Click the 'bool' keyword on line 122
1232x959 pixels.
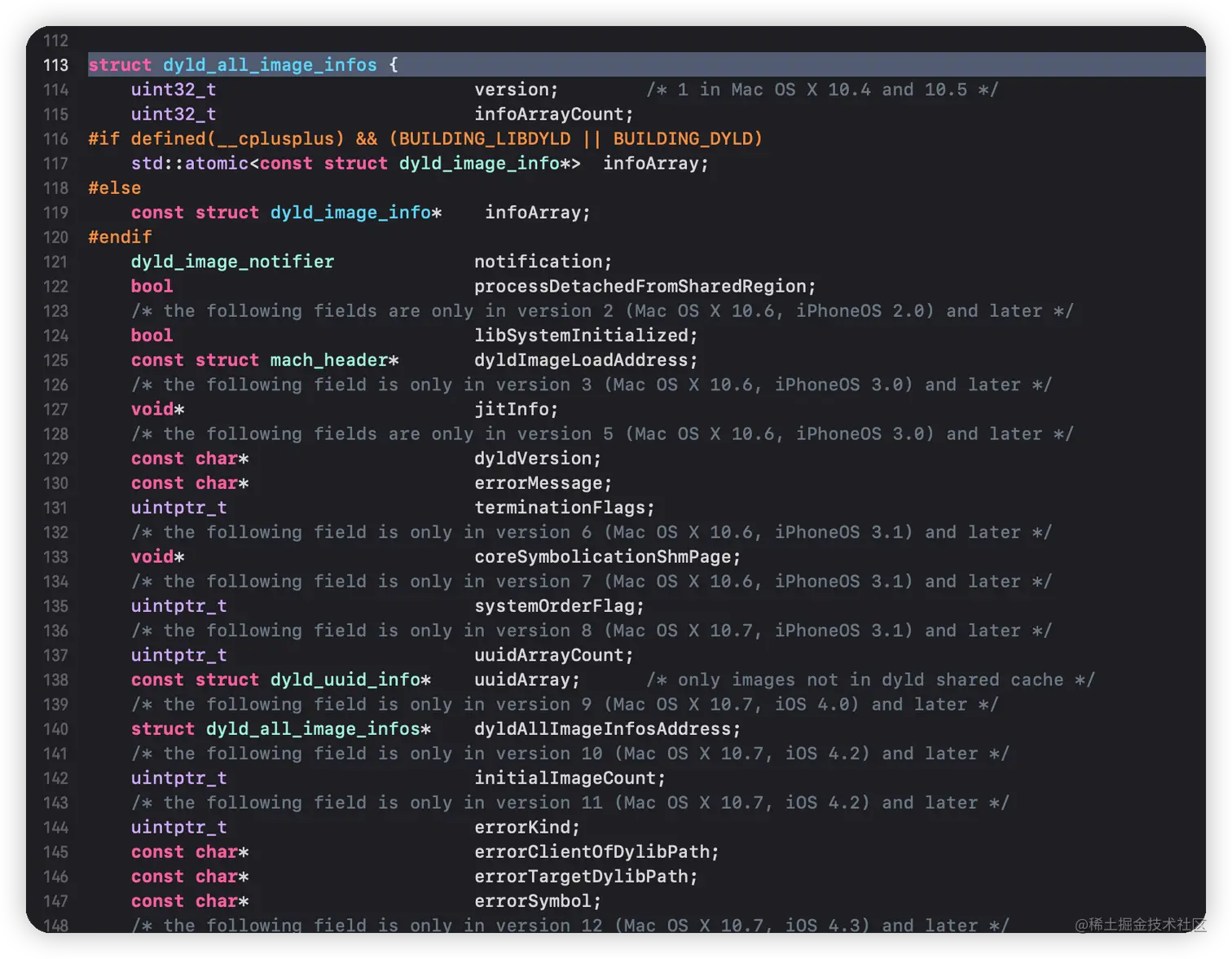click(152, 286)
